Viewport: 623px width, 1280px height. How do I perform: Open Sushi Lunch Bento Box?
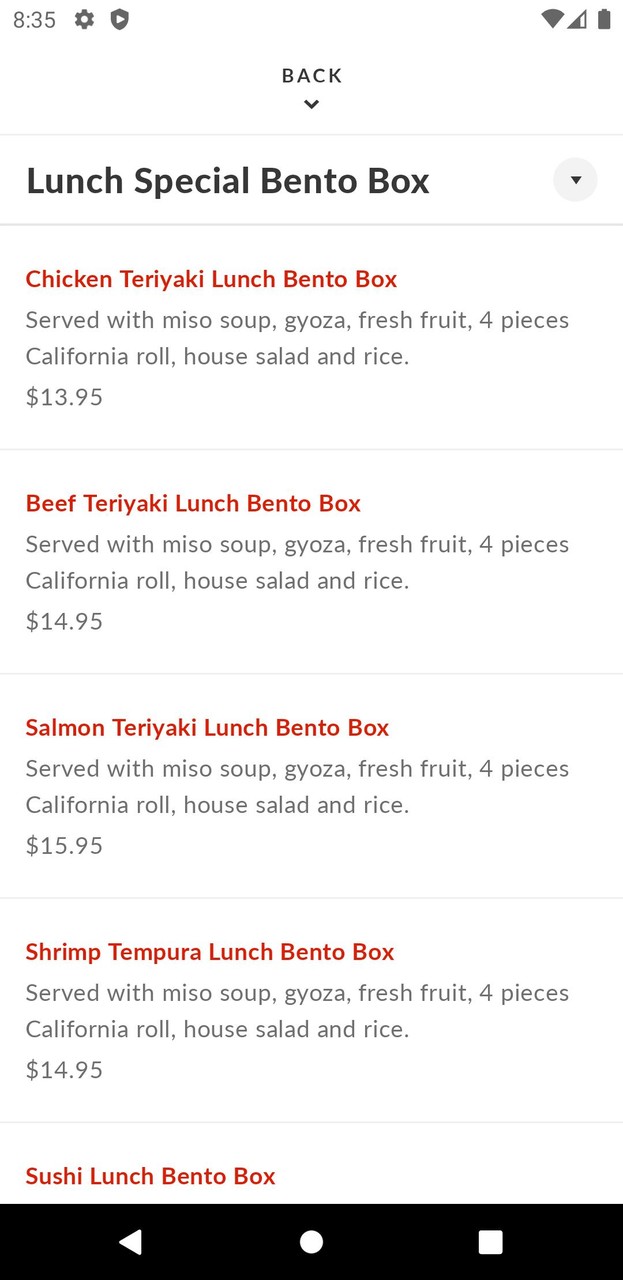coord(150,1176)
